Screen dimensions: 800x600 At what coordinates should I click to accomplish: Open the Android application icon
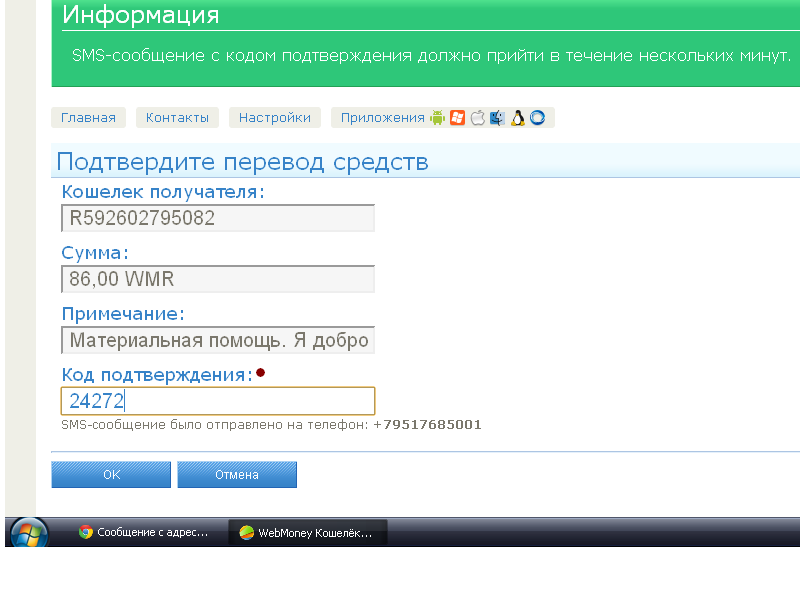(x=437, y=118)
